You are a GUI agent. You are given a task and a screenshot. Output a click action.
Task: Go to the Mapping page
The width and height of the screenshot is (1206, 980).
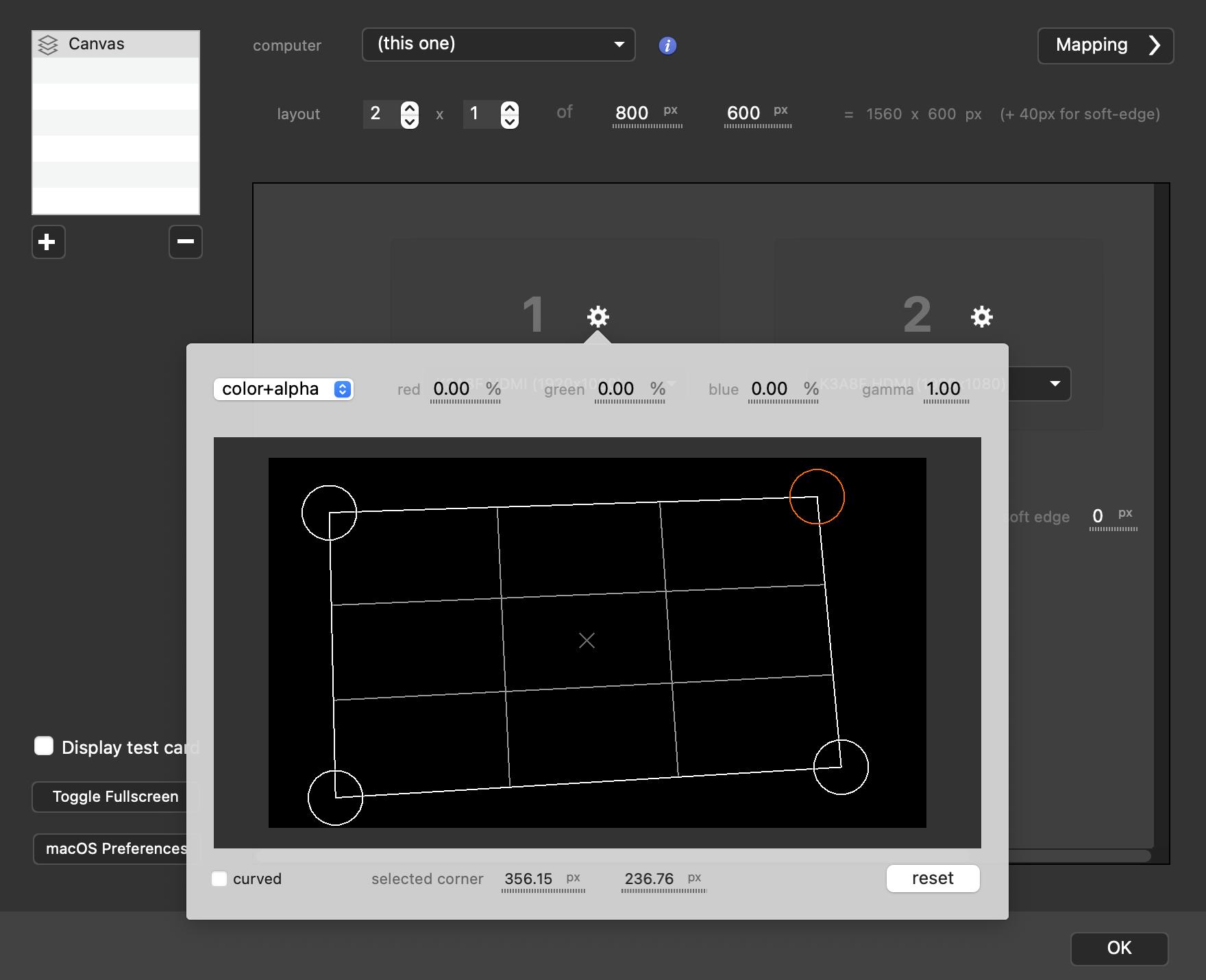[x=1105, y=45]
